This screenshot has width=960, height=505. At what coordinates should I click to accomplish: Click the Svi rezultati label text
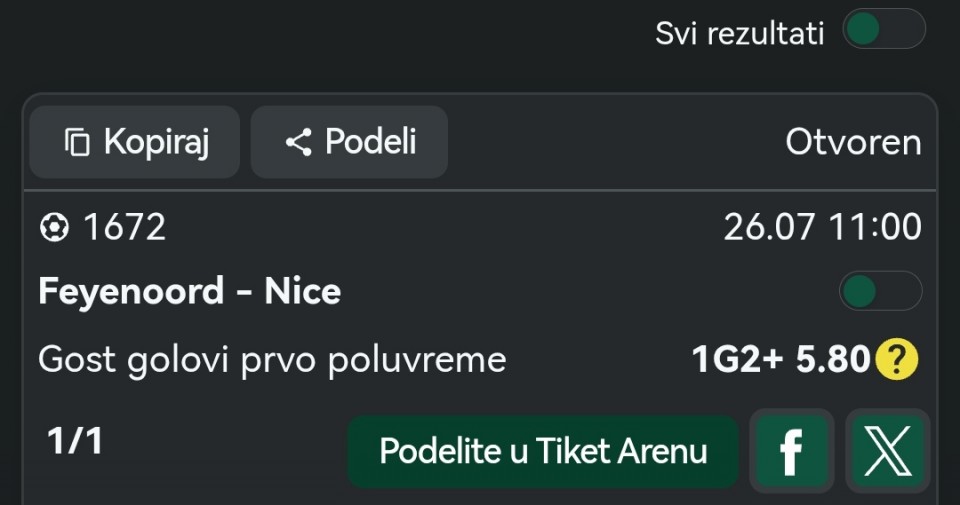point(740,33)
